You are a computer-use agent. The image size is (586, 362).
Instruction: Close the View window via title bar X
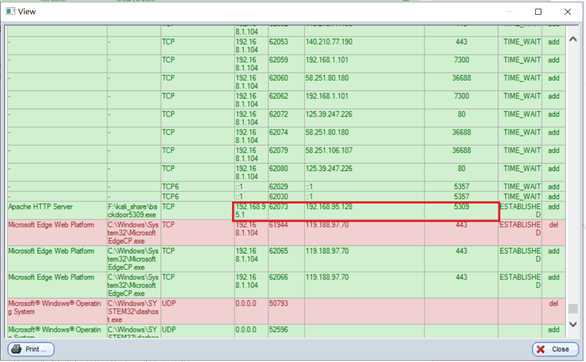pyautogui.click(x=567, y=12)
